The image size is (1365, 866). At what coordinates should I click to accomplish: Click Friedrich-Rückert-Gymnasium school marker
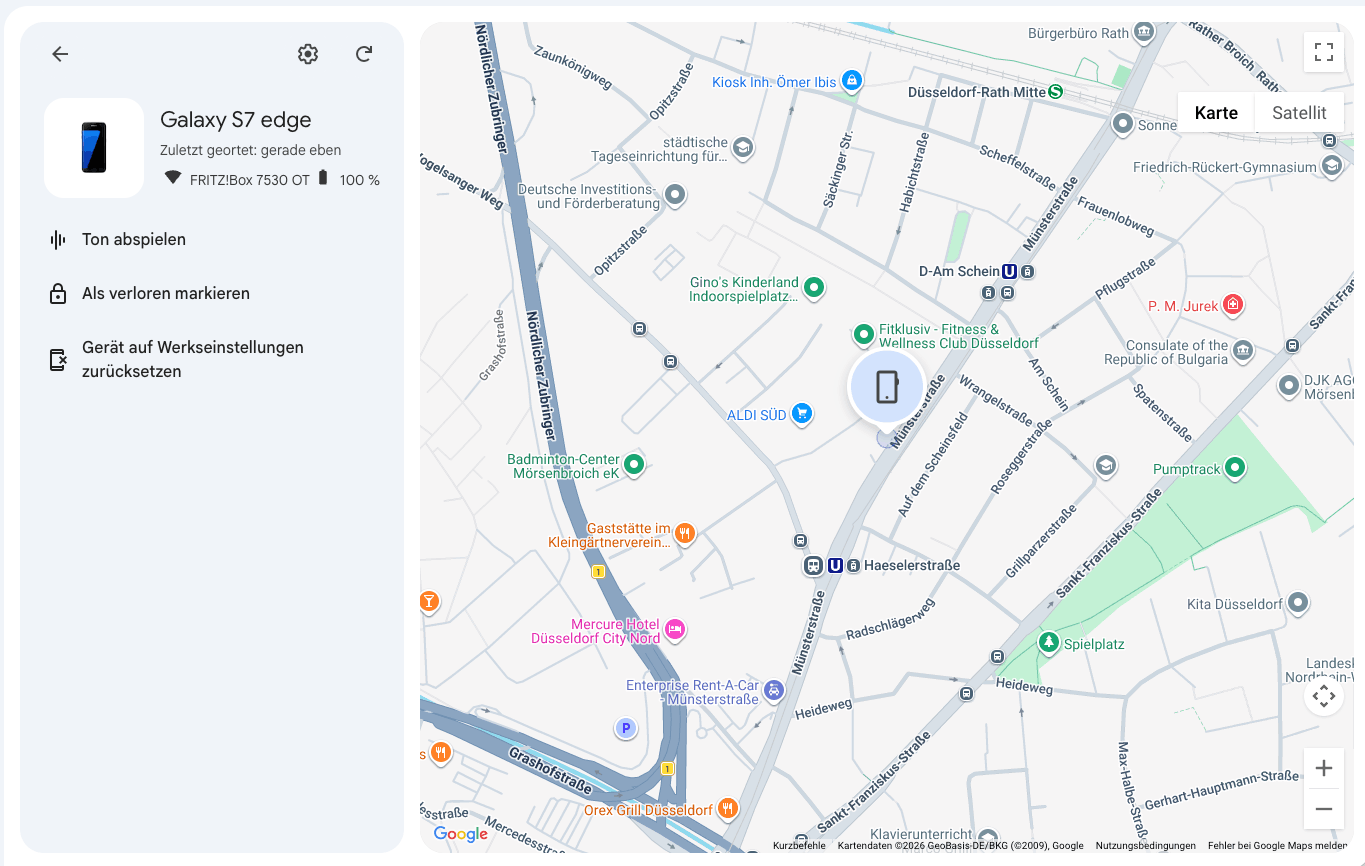pos(1331,165)
